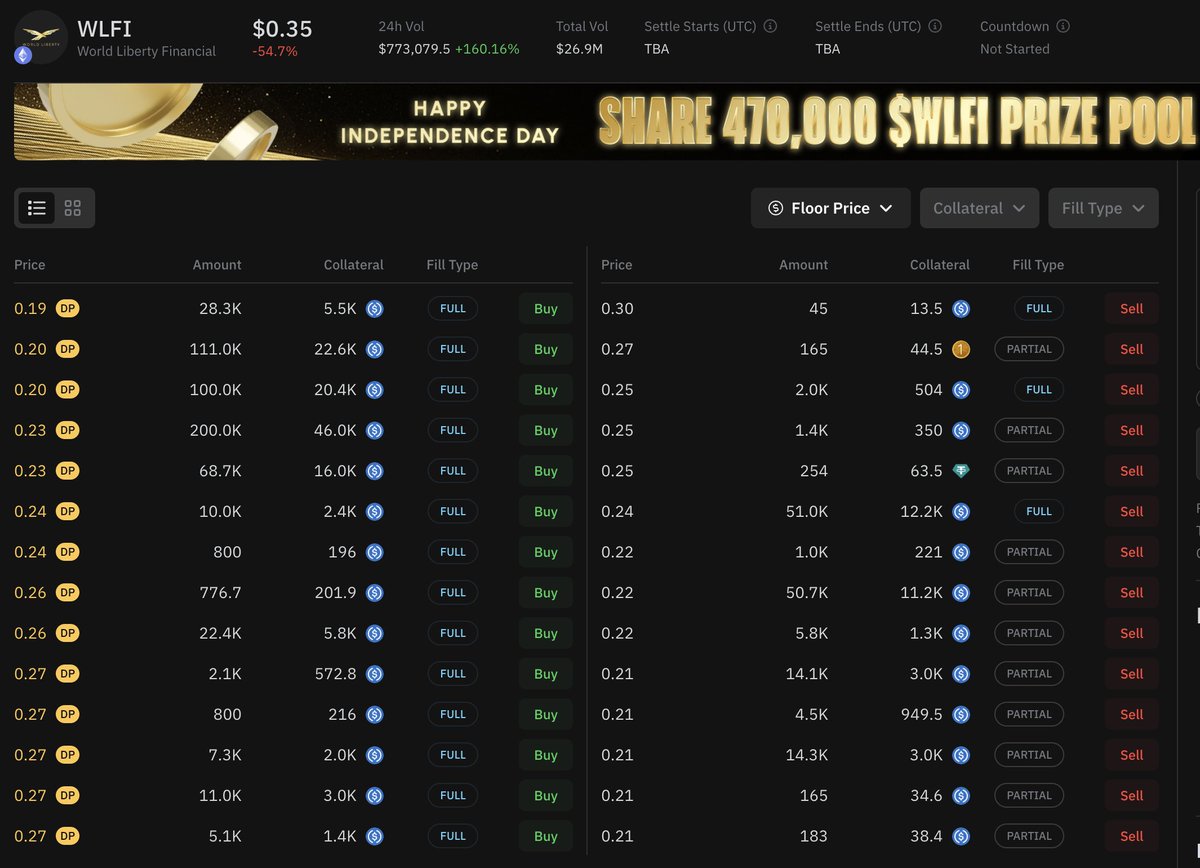The height and width of the screenshot is (868, 1200).
Task: Switch to grid view layout
Action: click(x=72, y=208)
